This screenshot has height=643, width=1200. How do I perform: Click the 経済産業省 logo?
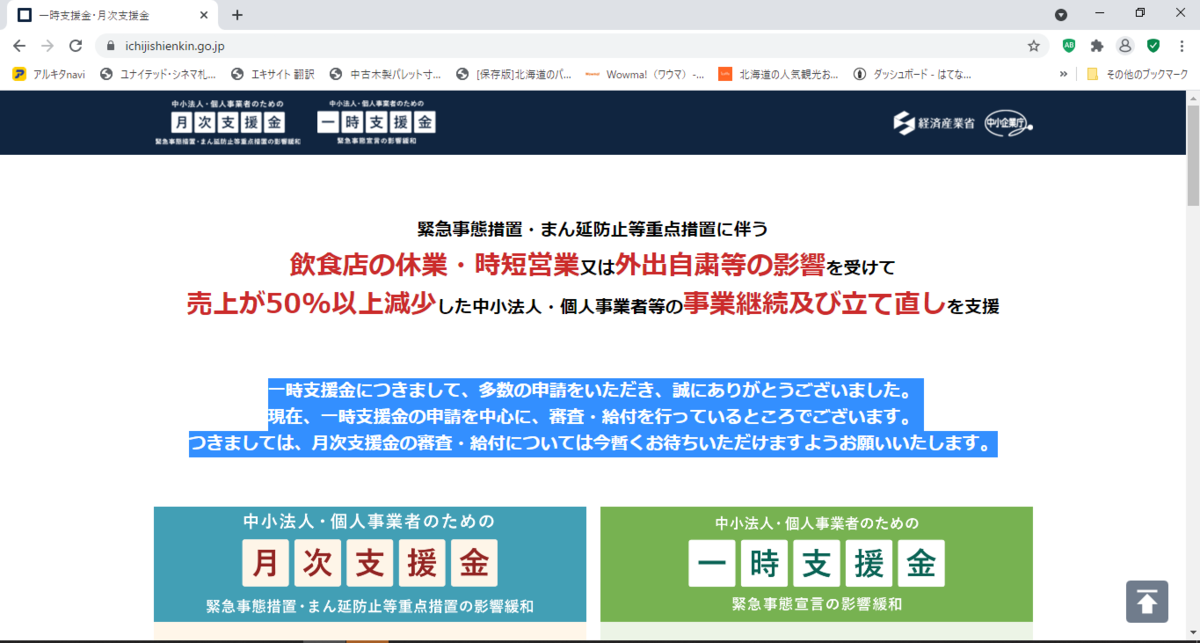click(934, 123)
